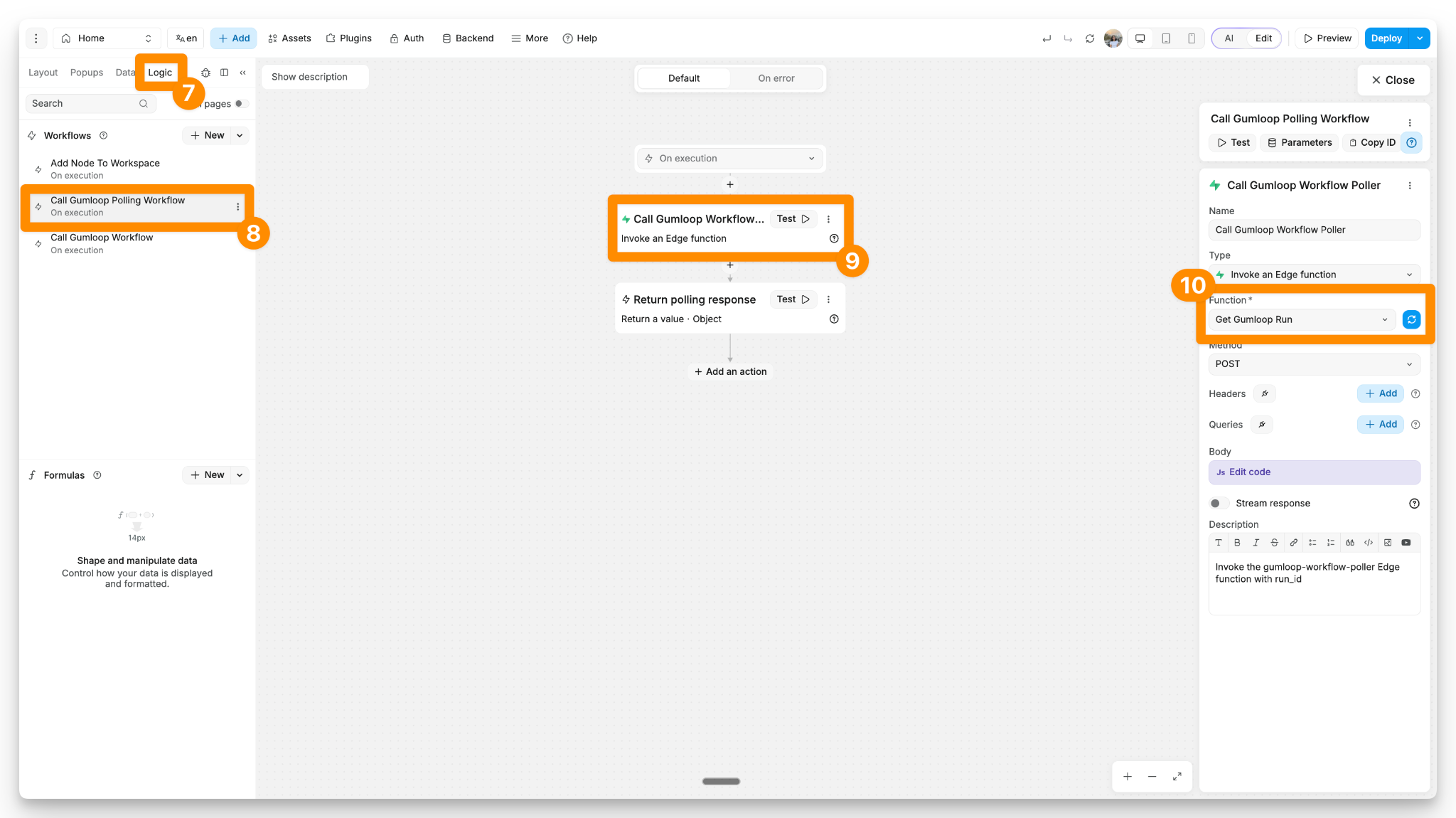Open the Backend menu

point(468,38)
